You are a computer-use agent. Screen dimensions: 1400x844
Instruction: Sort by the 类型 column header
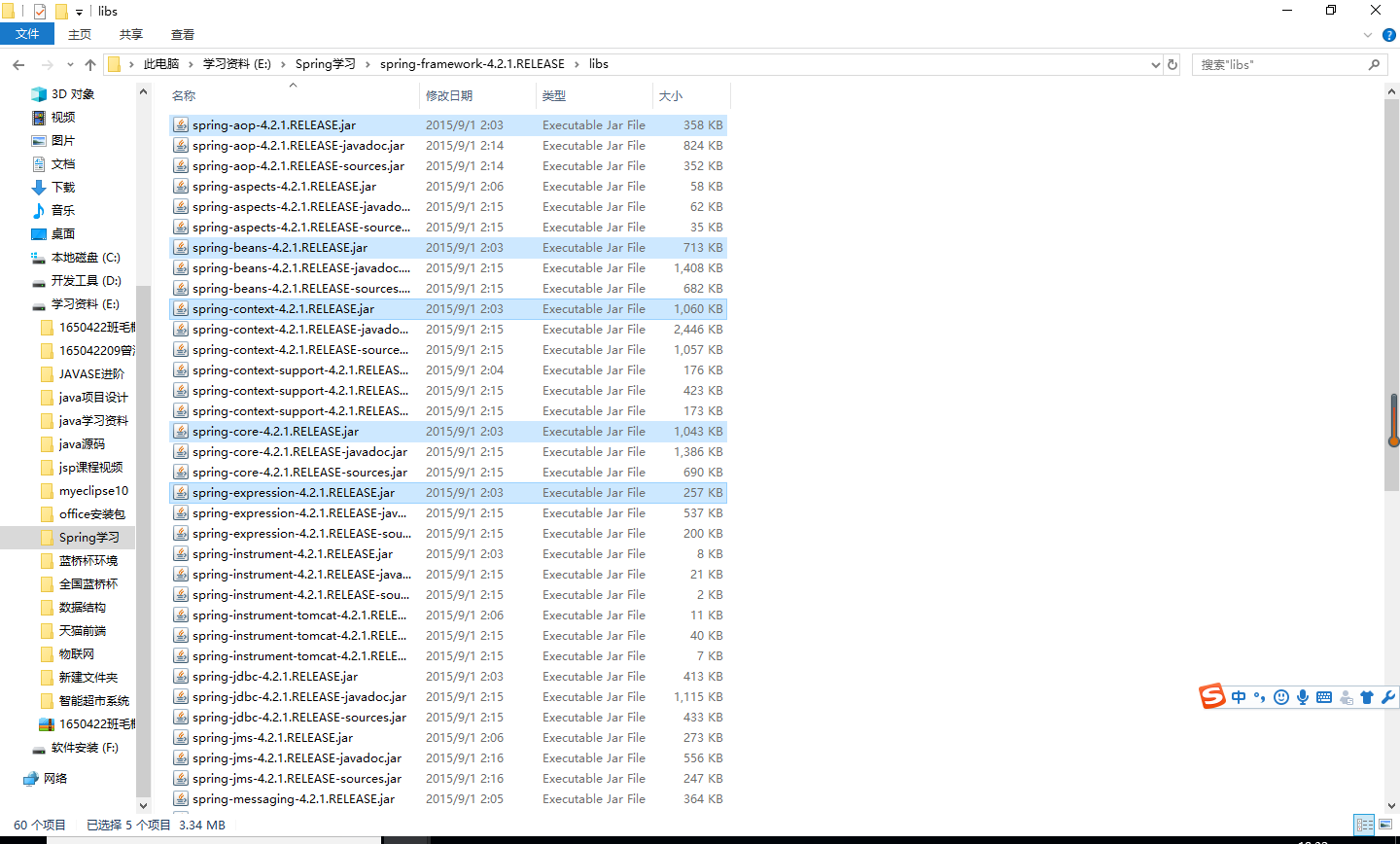coord(594,95)
